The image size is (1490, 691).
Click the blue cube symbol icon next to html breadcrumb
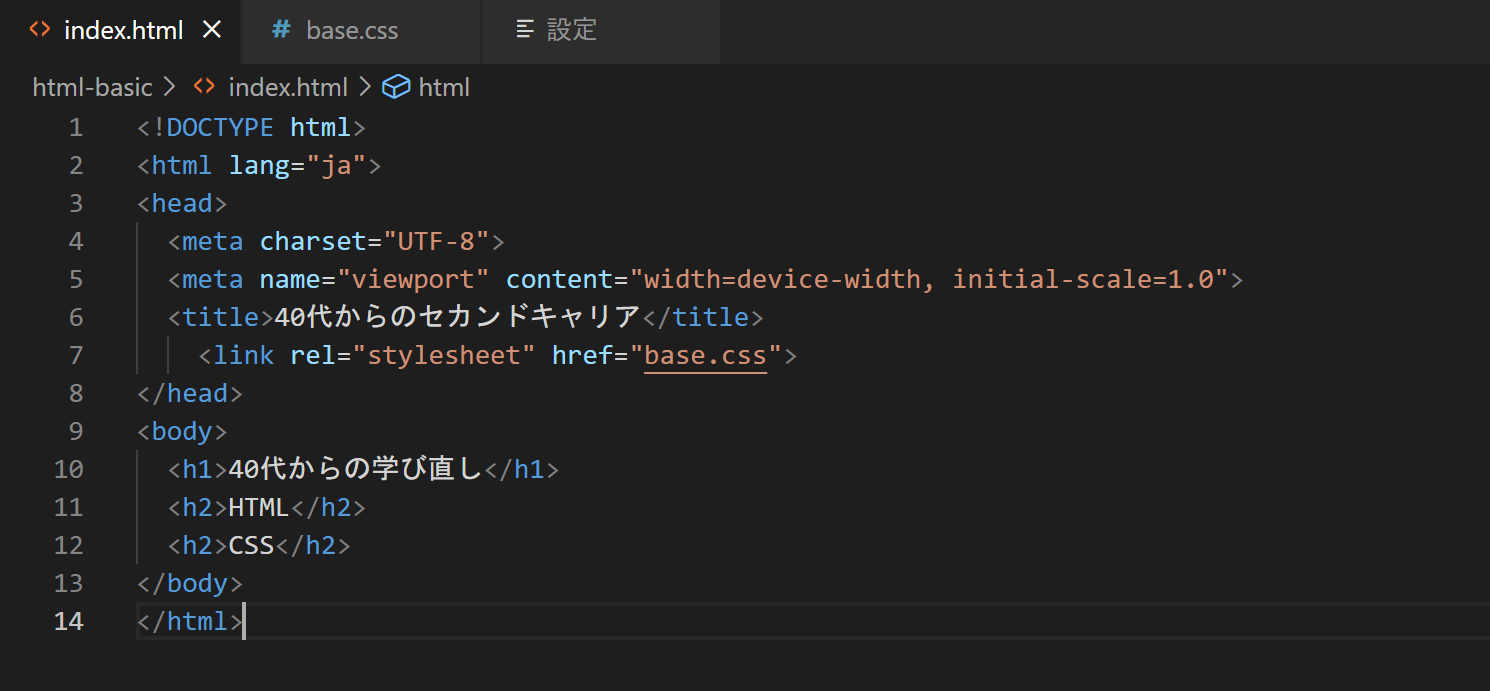396,87
